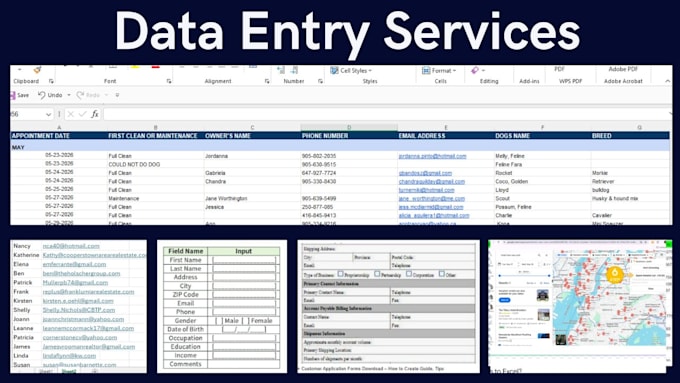Click the First Name input field
680x383 pixels.
tap(244, 260)
